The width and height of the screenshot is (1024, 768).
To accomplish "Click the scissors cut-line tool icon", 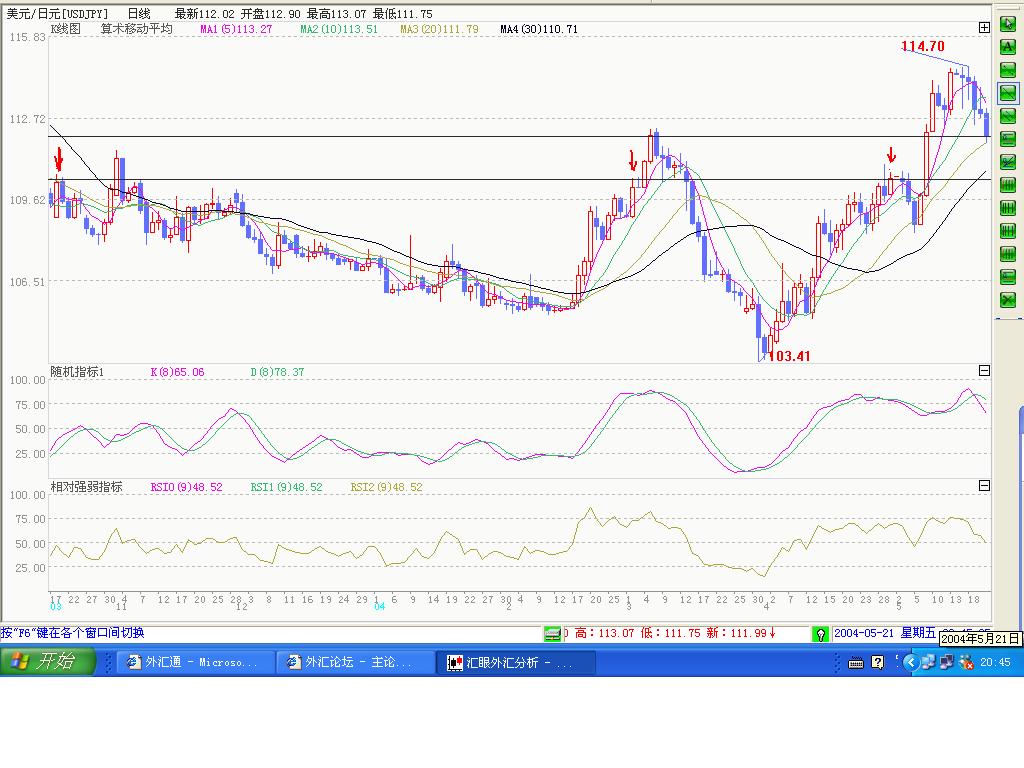I will (1008, 161).
